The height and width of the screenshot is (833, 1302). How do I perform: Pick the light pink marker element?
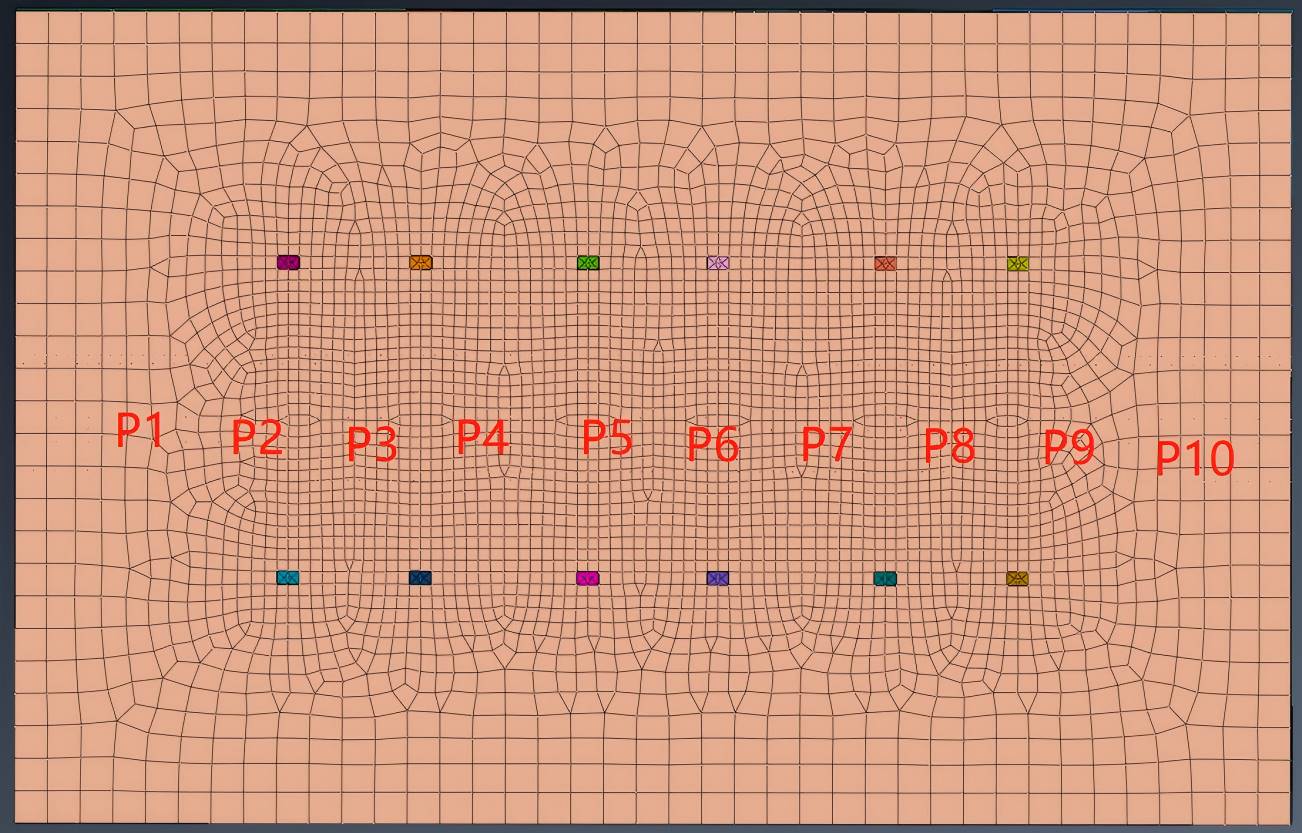[718, 263]
